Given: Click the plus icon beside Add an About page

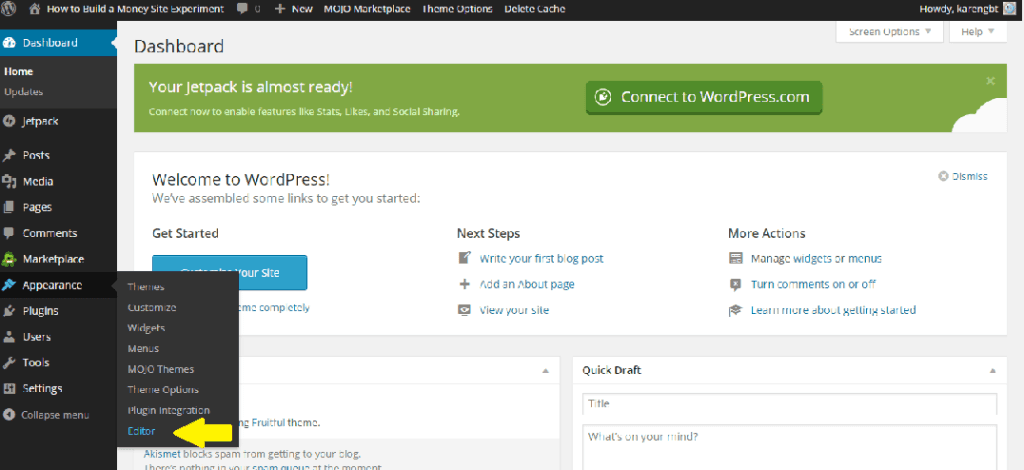Looking at the screenshot, I should [464, 284].
